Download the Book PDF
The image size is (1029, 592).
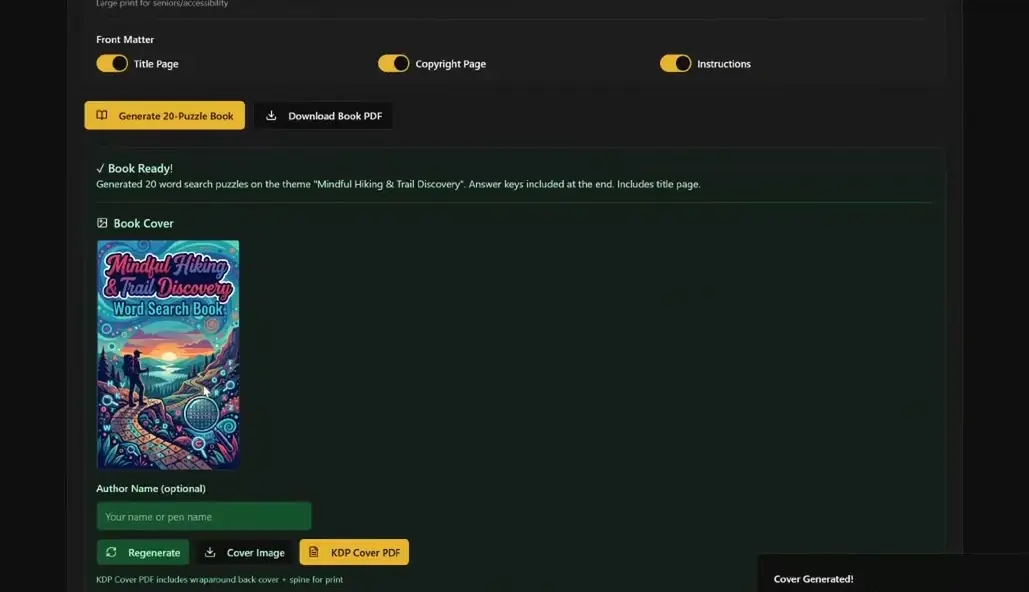pyautogui.click(x=324, y=116)
